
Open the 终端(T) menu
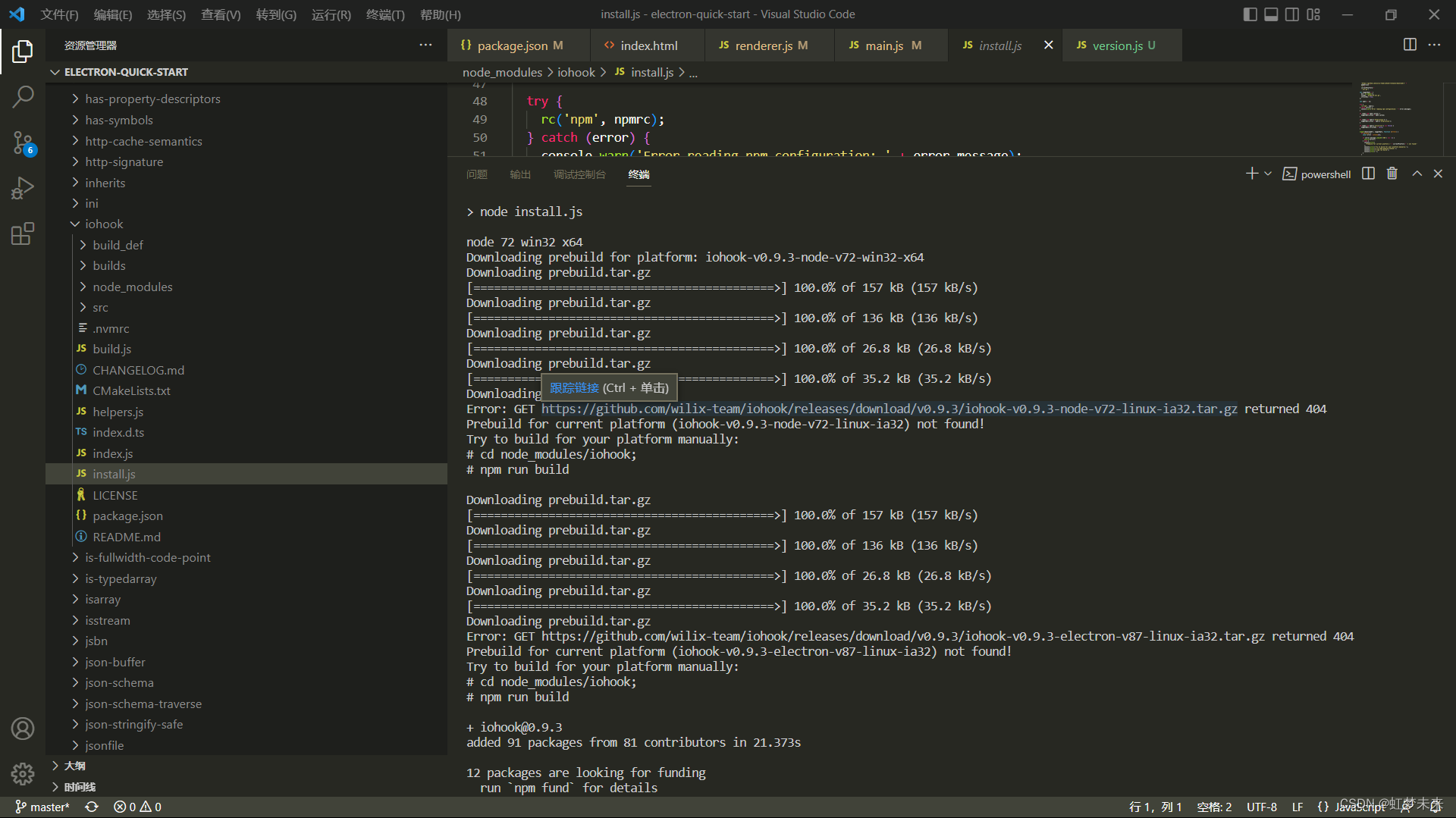pyautogui.click(x=385, y=14)
